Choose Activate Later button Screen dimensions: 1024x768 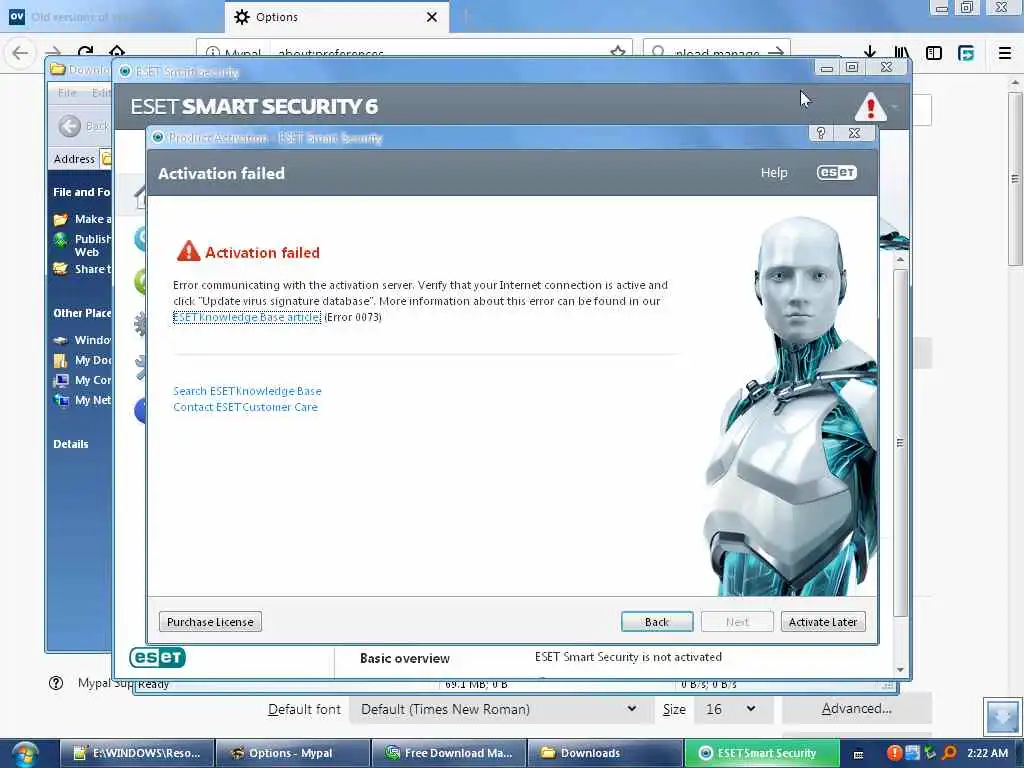coord(823,622)
